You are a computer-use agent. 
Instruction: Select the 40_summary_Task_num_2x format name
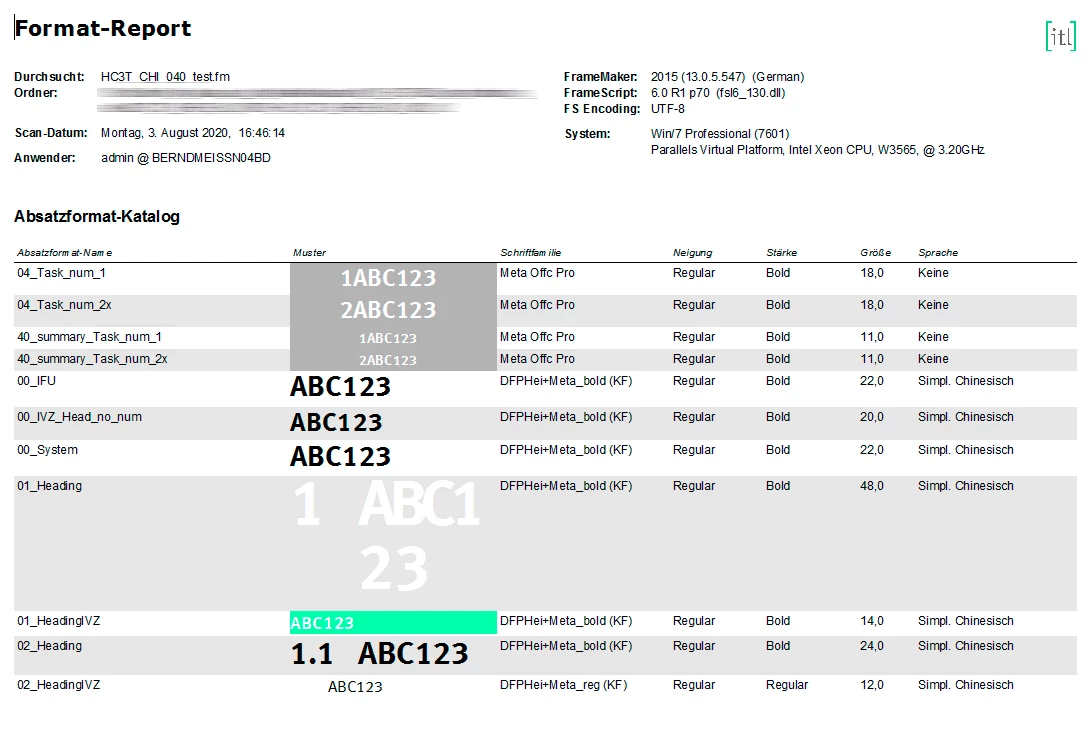tap(92, 359)
